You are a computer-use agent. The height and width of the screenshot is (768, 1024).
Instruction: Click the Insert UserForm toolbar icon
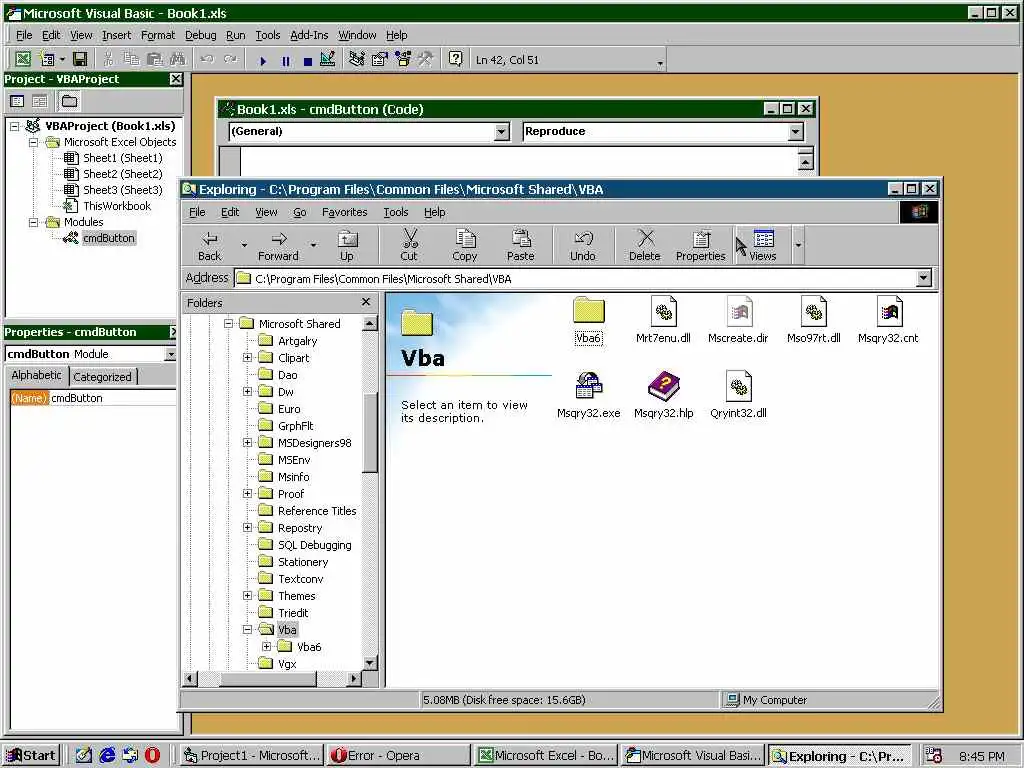(x=47, y=59)
